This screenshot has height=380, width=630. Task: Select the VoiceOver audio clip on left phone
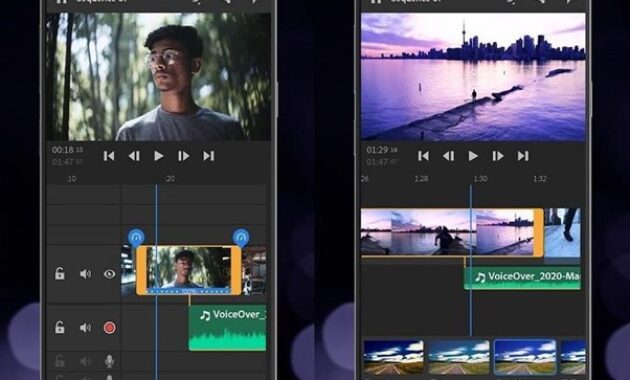227,328
